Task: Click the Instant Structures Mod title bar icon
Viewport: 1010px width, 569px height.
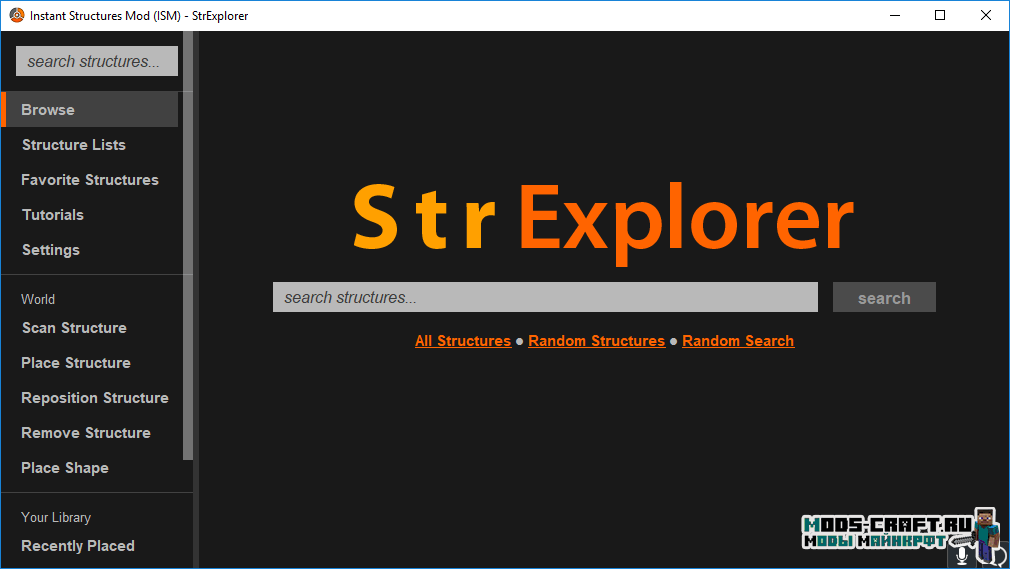Action: coord(16,15)
